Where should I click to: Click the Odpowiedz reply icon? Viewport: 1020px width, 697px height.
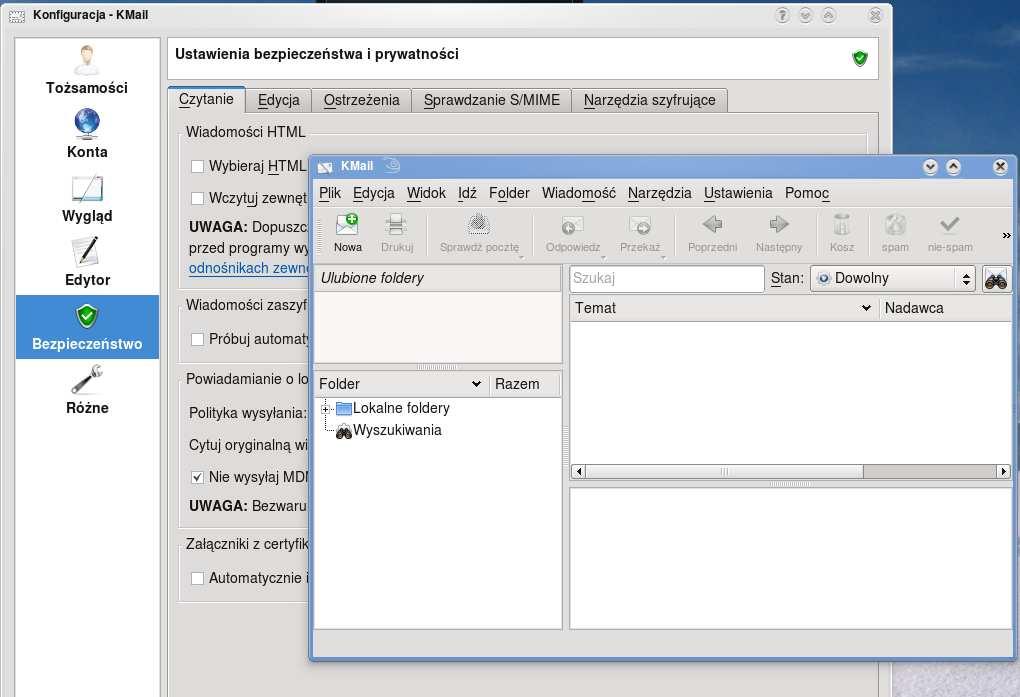tap(572, 233)
